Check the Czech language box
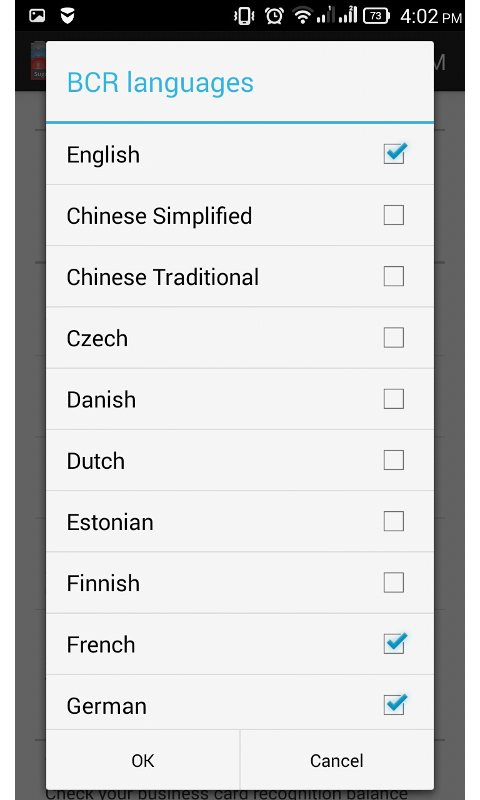 (x=394, y=338)
